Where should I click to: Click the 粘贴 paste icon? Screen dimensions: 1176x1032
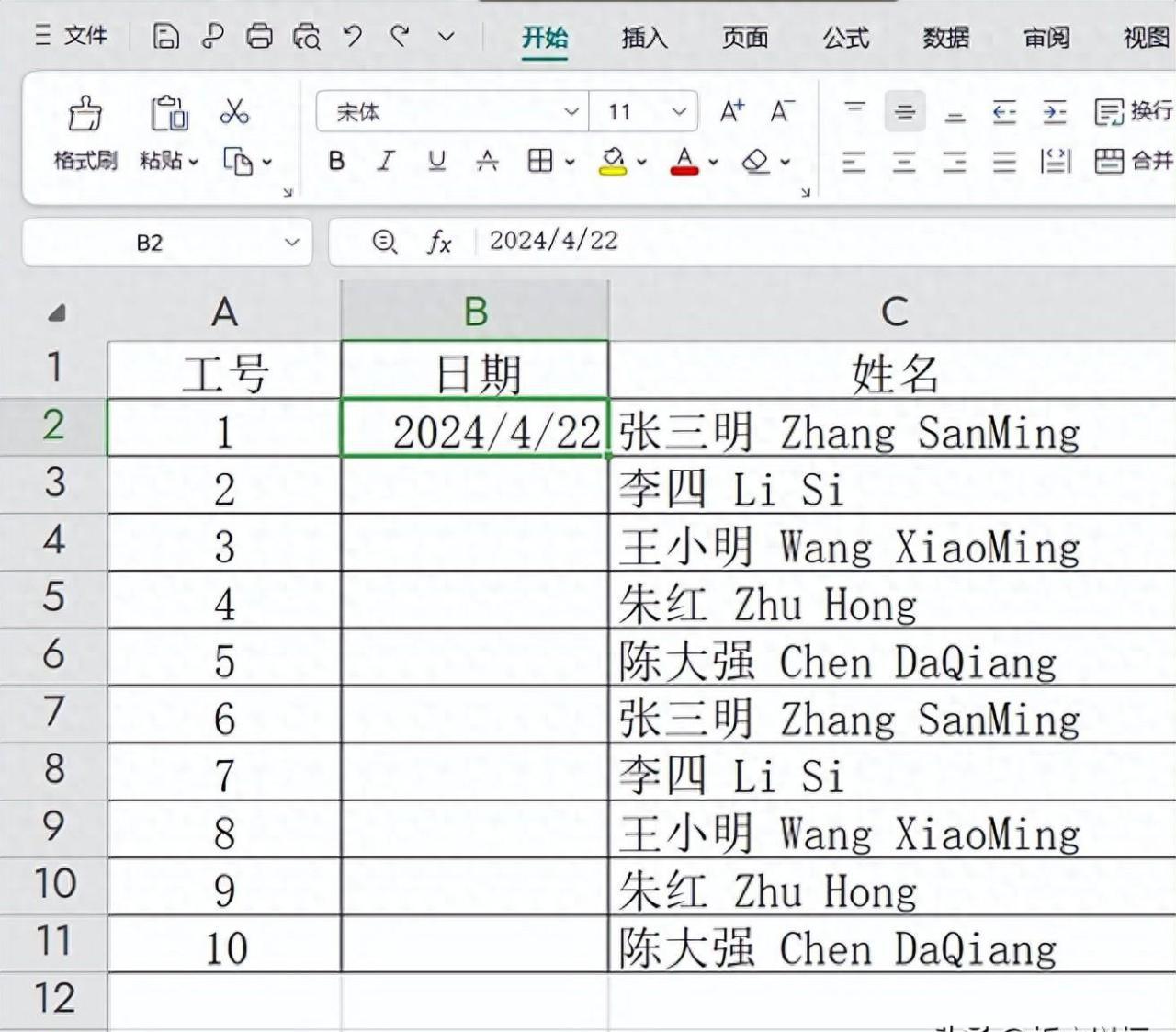point(169,114)
